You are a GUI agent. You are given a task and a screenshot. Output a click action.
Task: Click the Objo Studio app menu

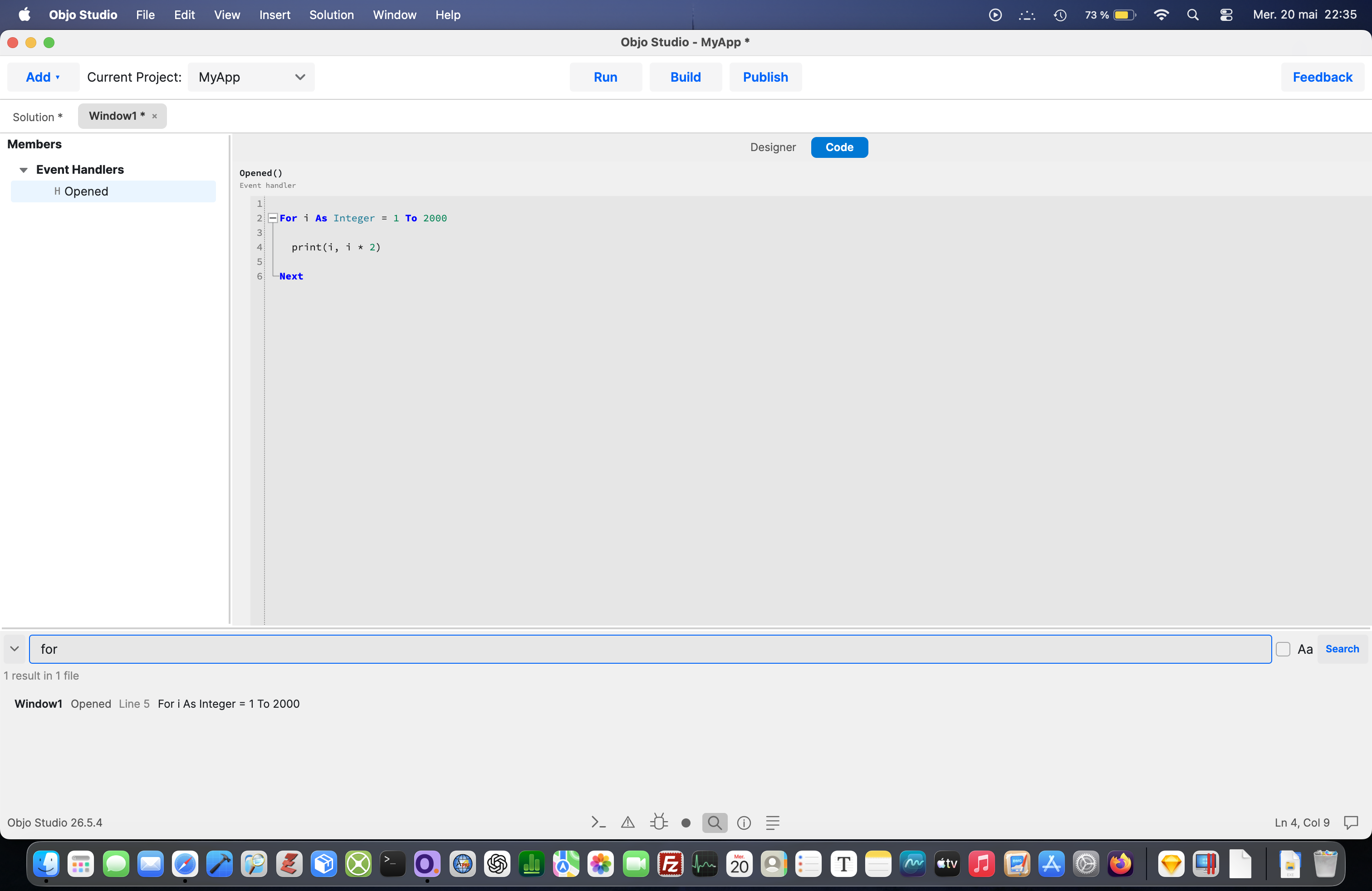(x=83, y=15)
